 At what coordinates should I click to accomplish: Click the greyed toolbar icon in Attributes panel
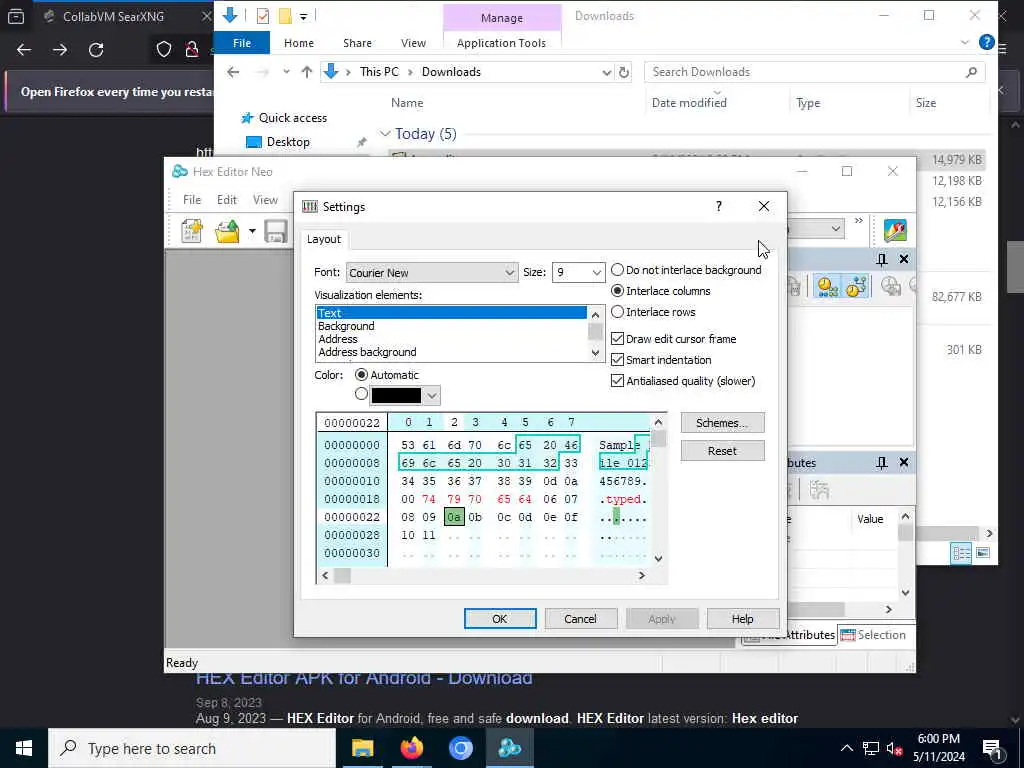tap(819, 490)
